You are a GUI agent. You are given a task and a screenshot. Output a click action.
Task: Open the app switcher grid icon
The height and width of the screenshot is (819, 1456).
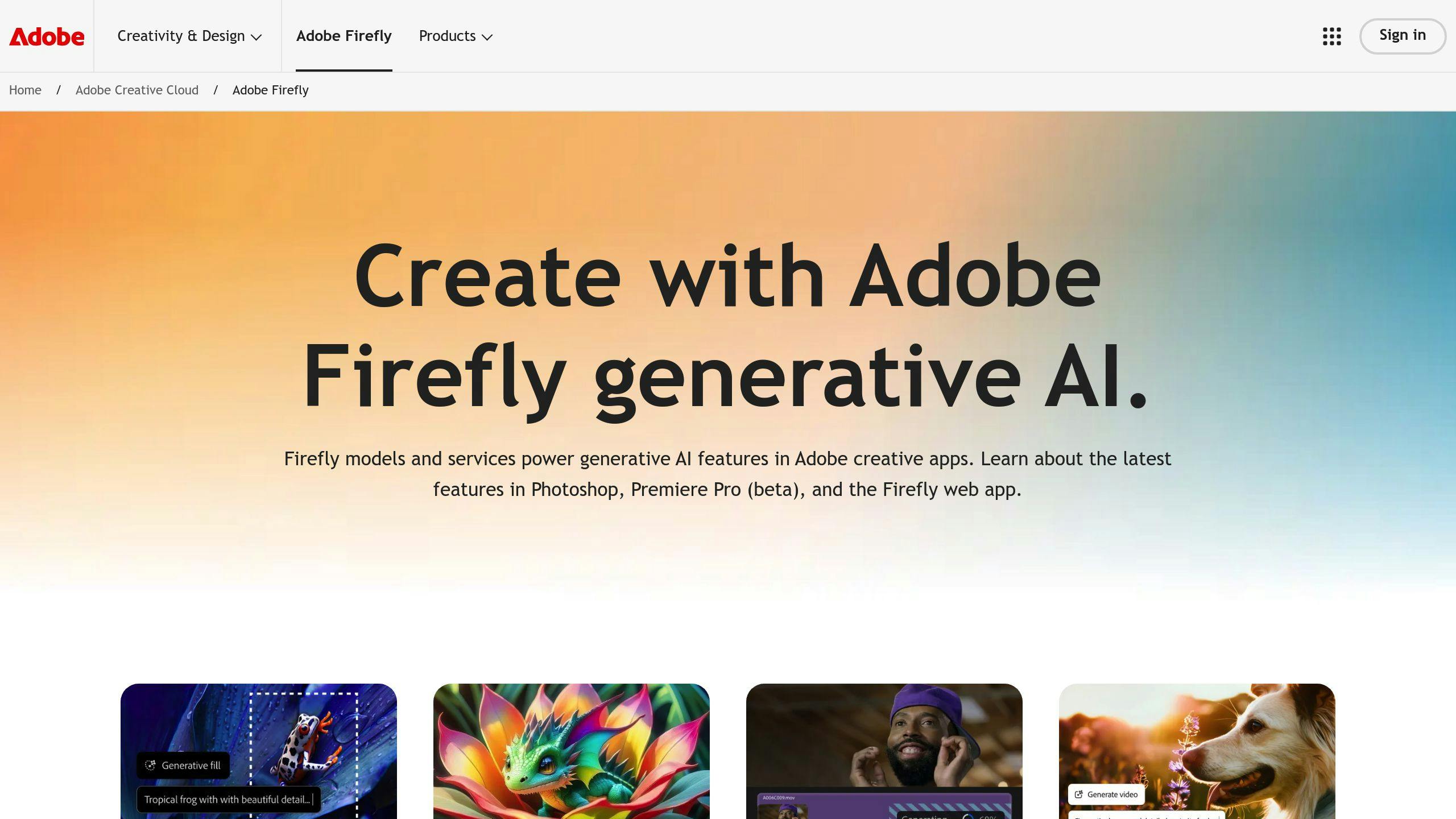(x=1331, y=36)
